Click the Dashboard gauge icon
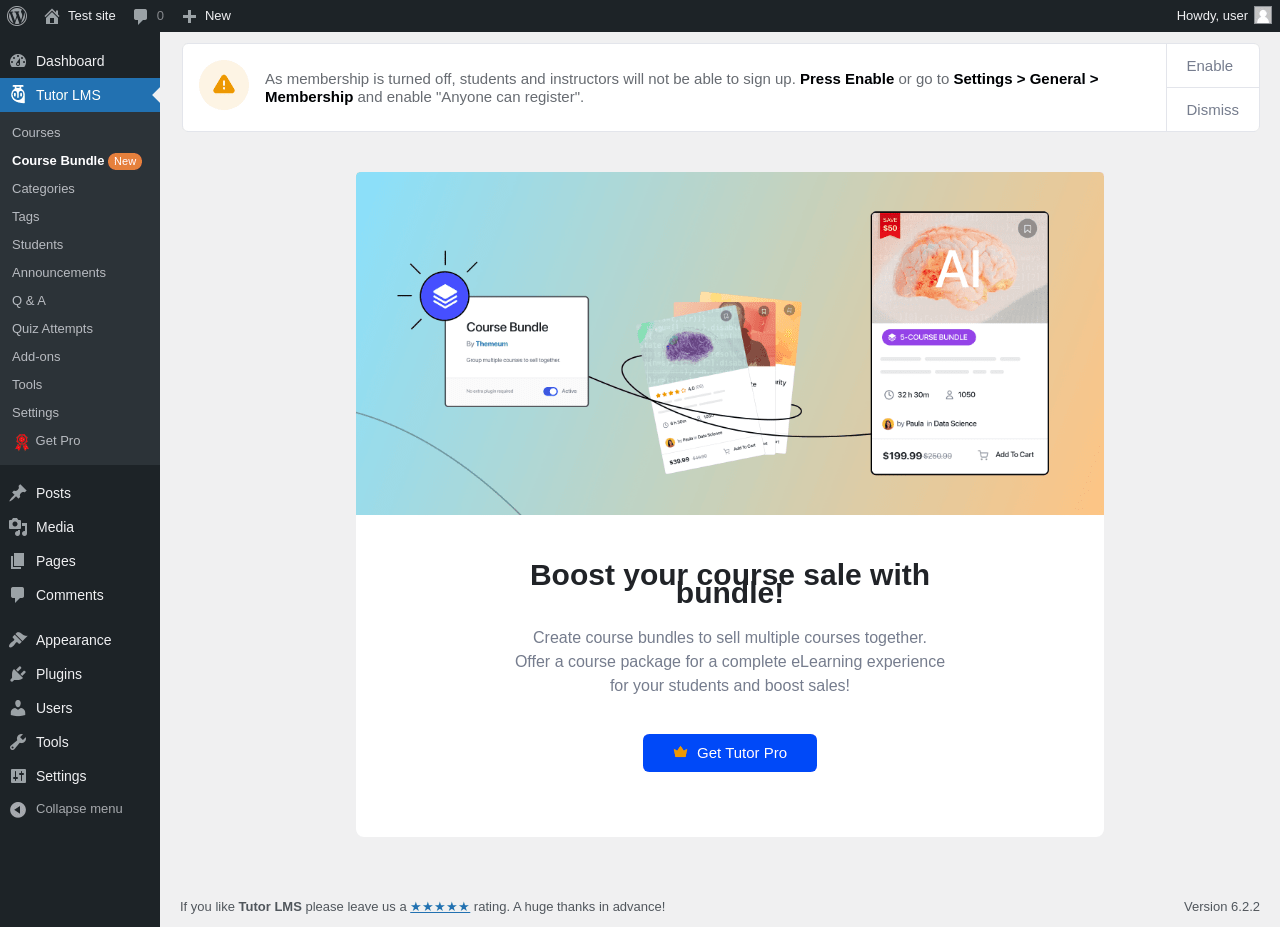This screenshot has width=1280, height=927. point(18,61)
